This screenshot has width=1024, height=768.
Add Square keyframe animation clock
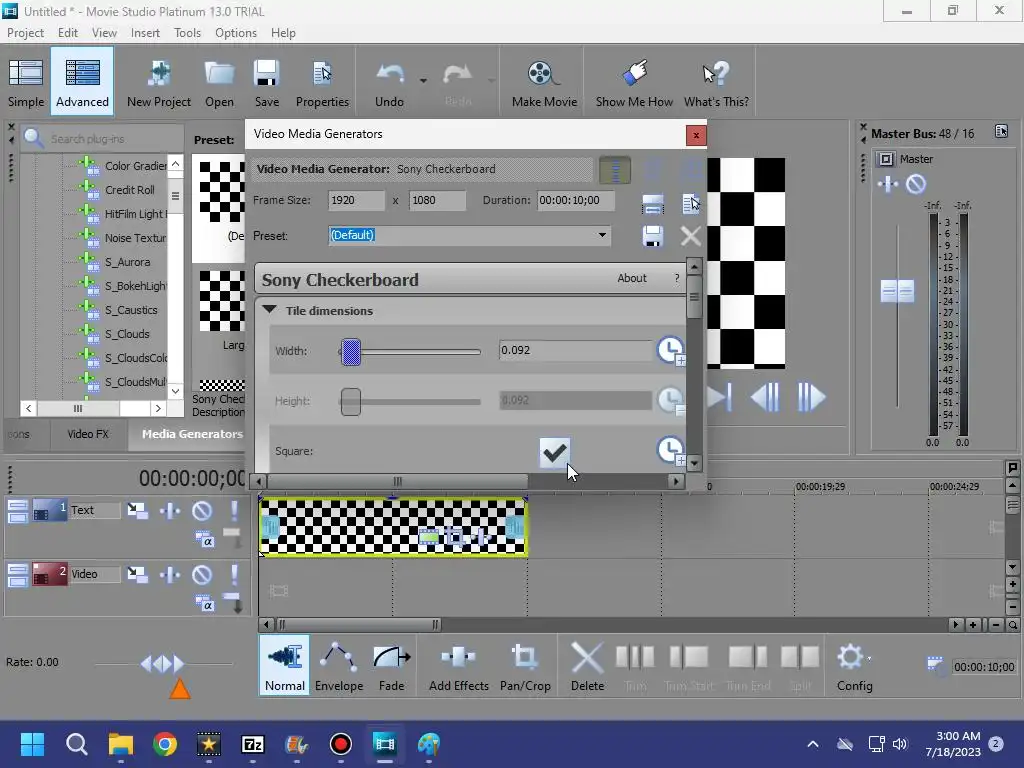[x=671, y=450]
